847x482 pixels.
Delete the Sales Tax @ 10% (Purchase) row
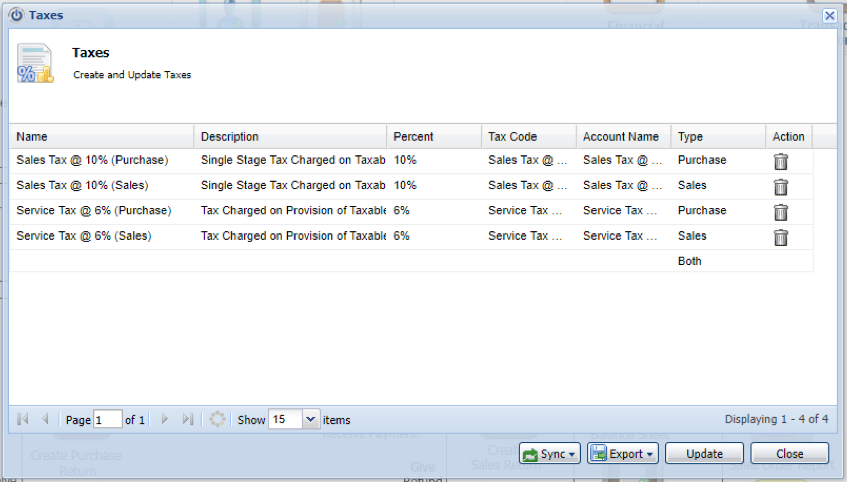tap(781, 161)
